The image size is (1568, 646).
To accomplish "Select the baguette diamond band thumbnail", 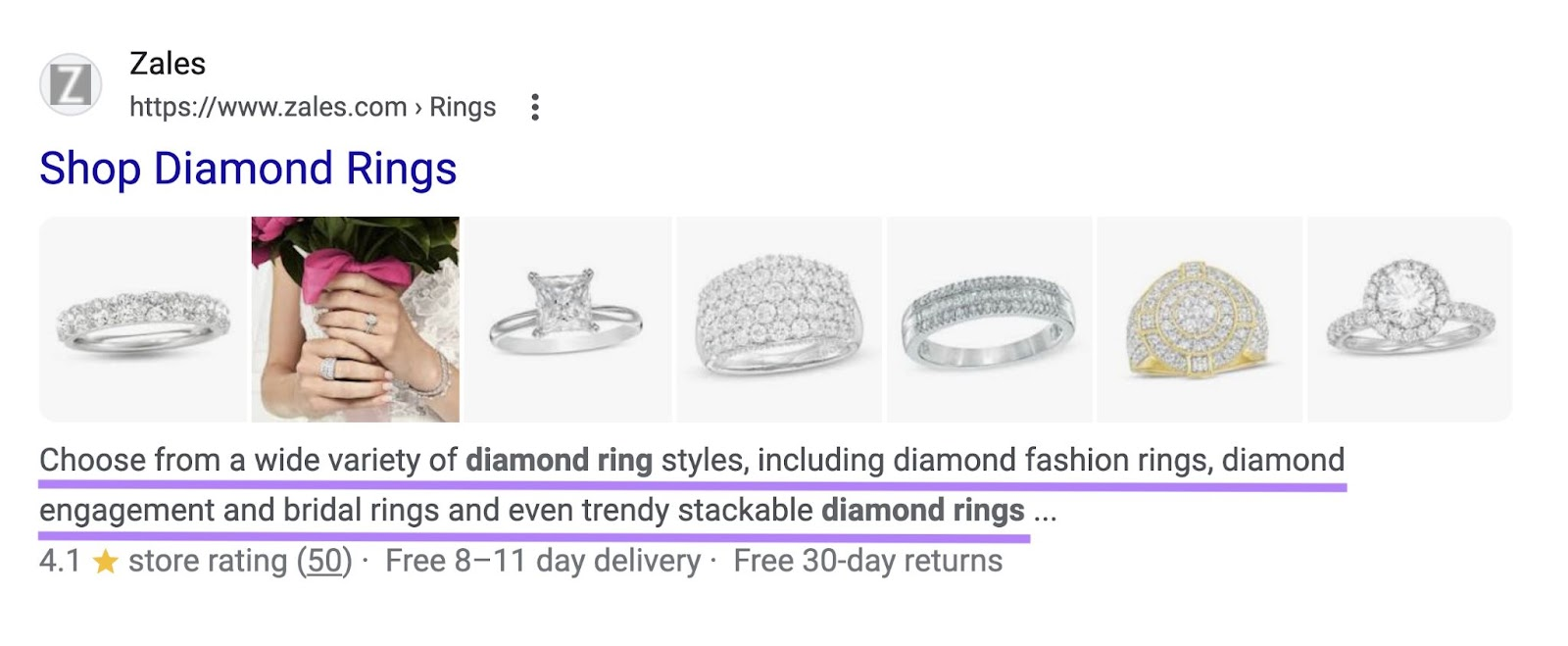I will pos(989,320).
